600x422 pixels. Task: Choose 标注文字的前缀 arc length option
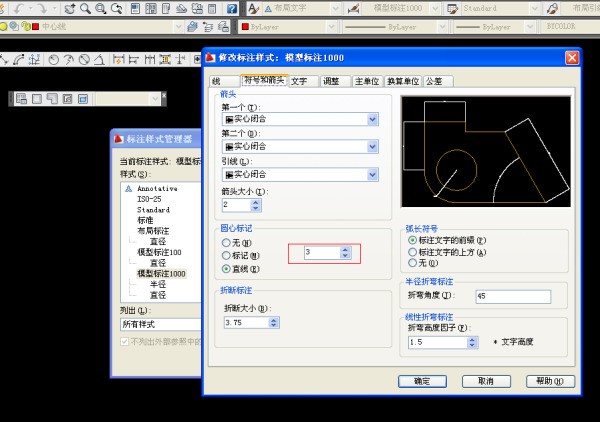coord(412,240)
